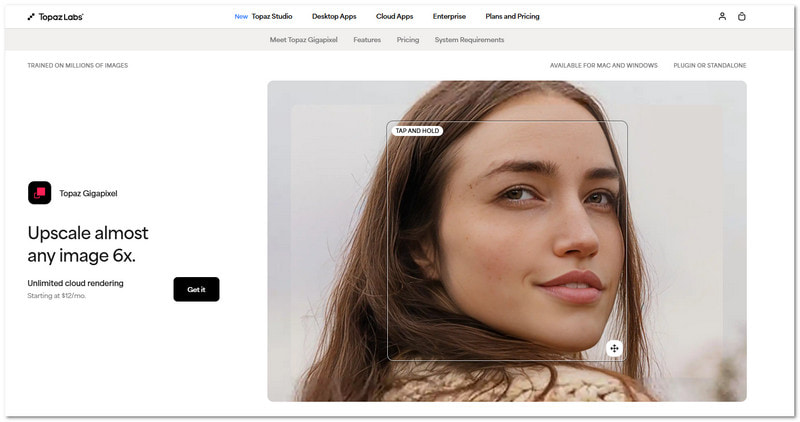
Task: Click the Plugin or Standalone text
Action: pos(710,66)
